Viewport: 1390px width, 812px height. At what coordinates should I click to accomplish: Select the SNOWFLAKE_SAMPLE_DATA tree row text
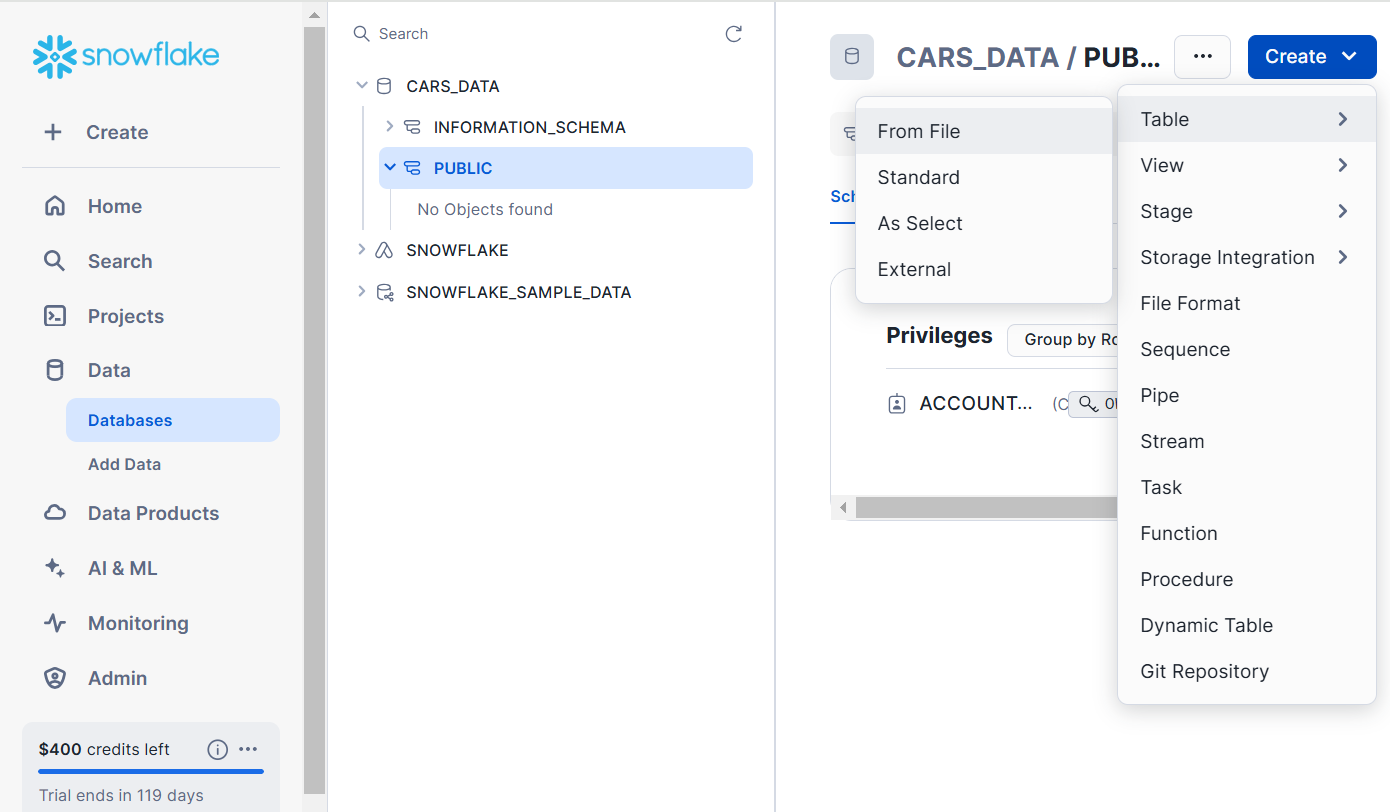(x=519, y=292)
